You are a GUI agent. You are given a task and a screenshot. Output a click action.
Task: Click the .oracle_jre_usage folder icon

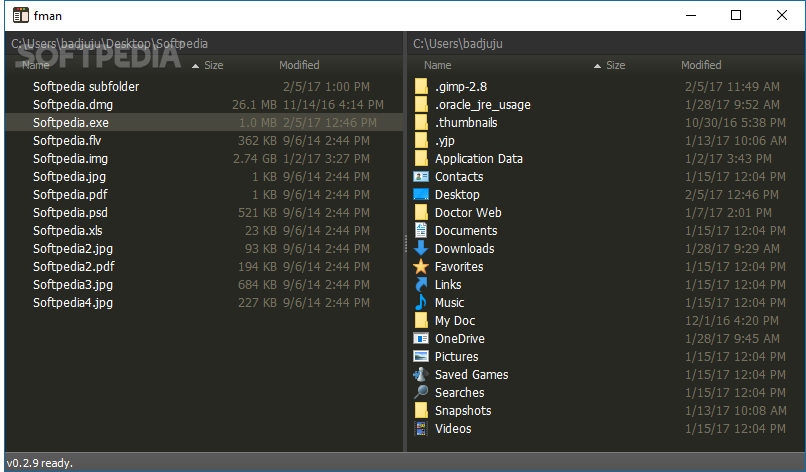coord(421,104)
